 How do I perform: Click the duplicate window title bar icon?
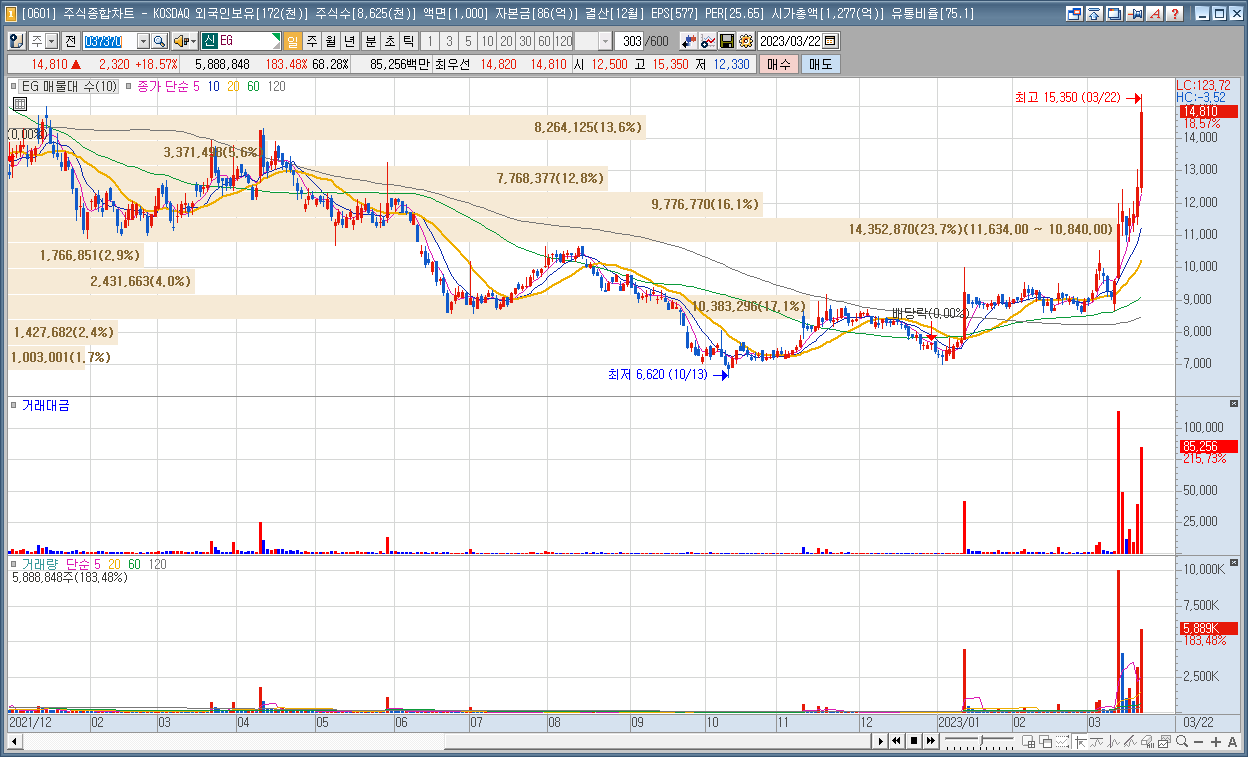pyautogui.click(x=1114, y=14)
